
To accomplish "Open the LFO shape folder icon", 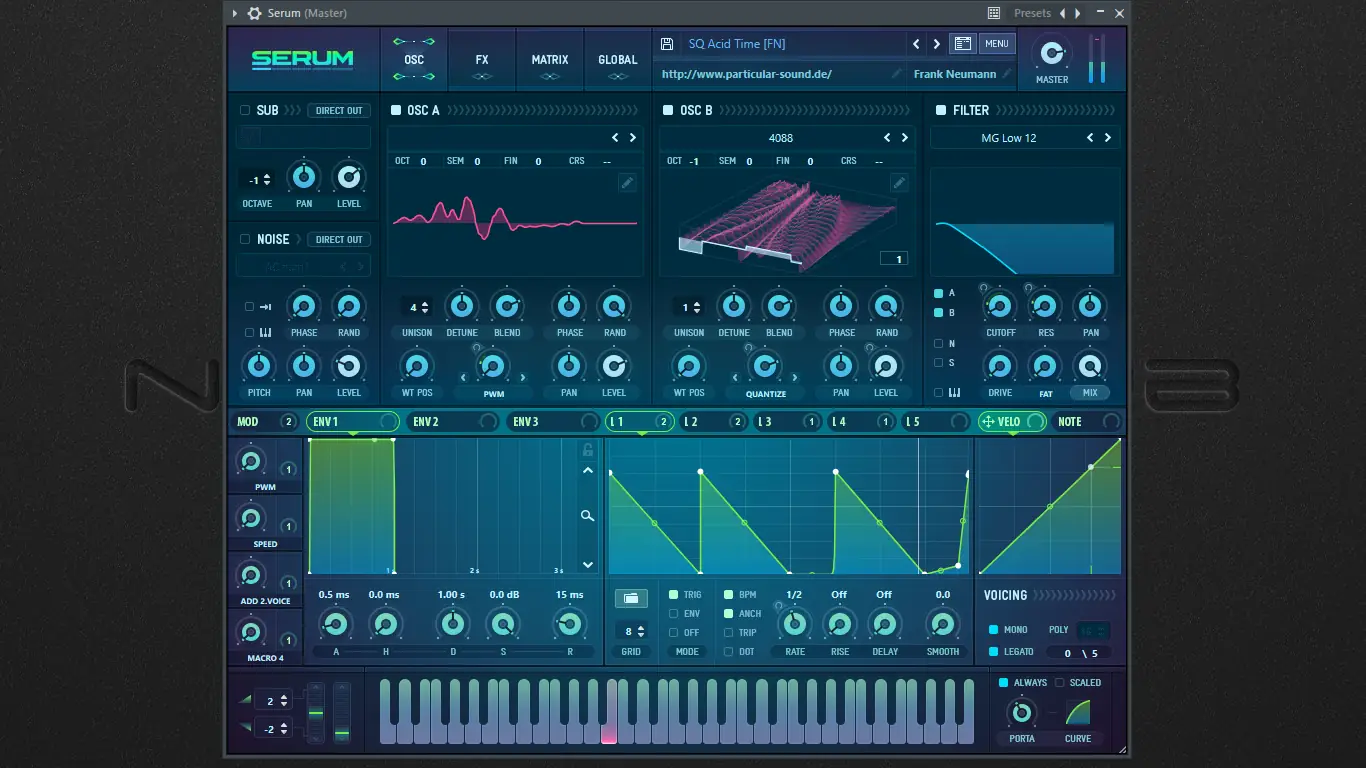I will (x=630, y=598).
